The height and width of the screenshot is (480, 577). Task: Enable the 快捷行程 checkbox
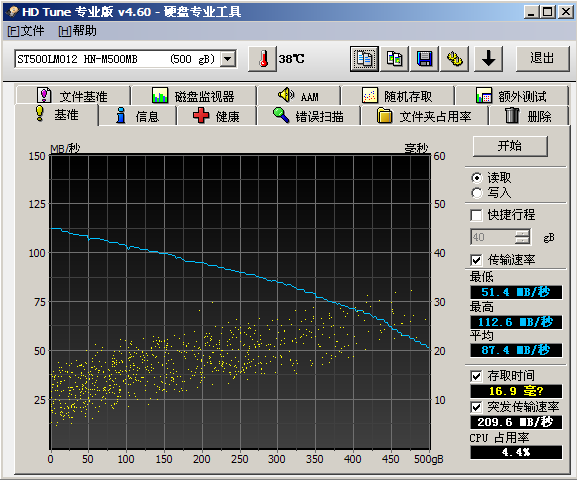476,215
